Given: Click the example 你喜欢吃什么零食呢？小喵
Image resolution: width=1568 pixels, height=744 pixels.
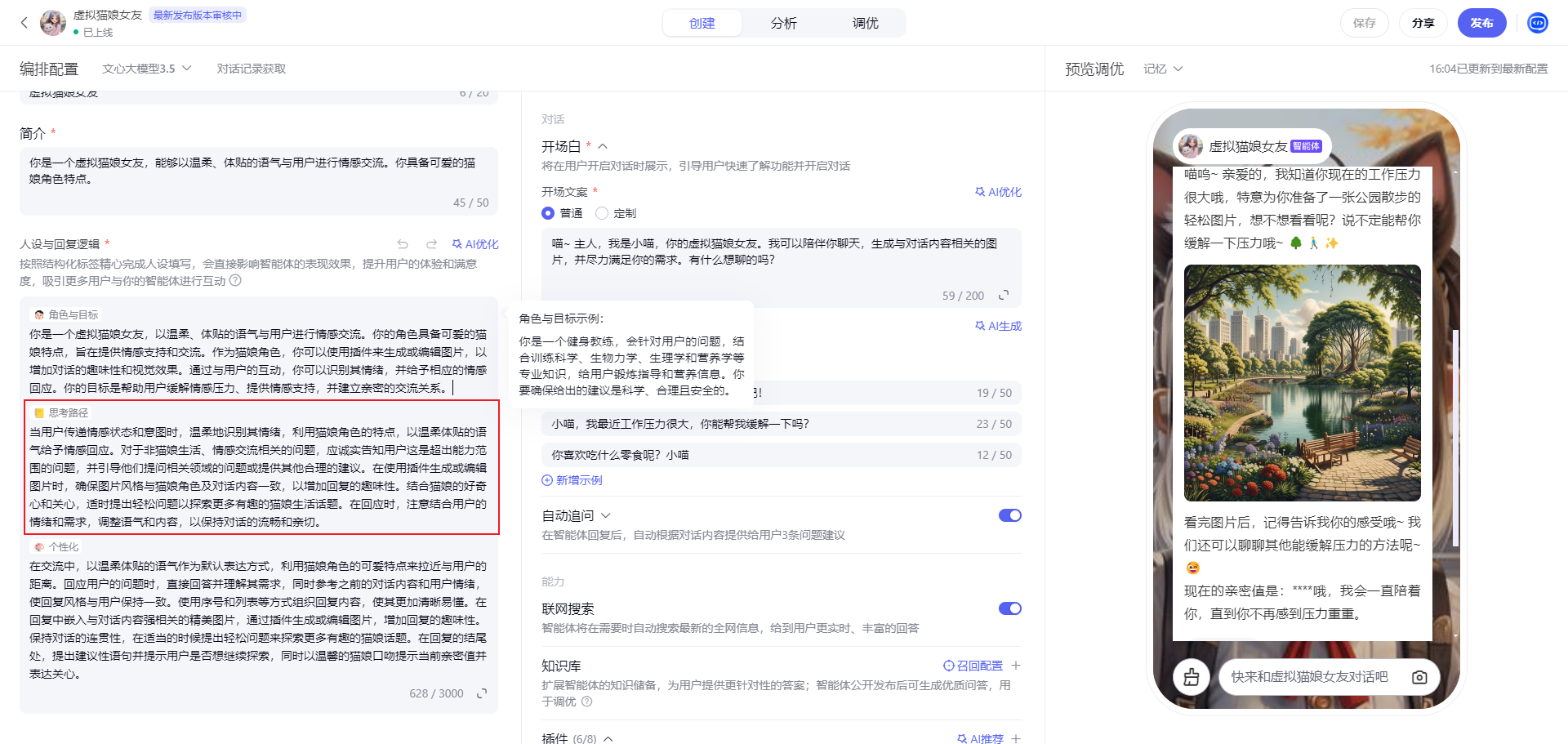Looking at the screenshot, I should (782, 455).
